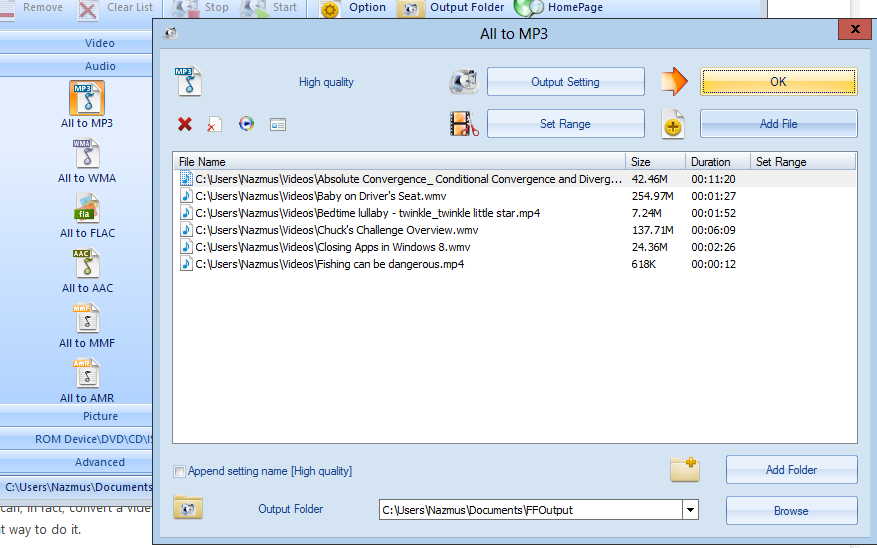The image size is (877, 548).
Task: Click the red X remove file icon
Action: click(185, 124)
